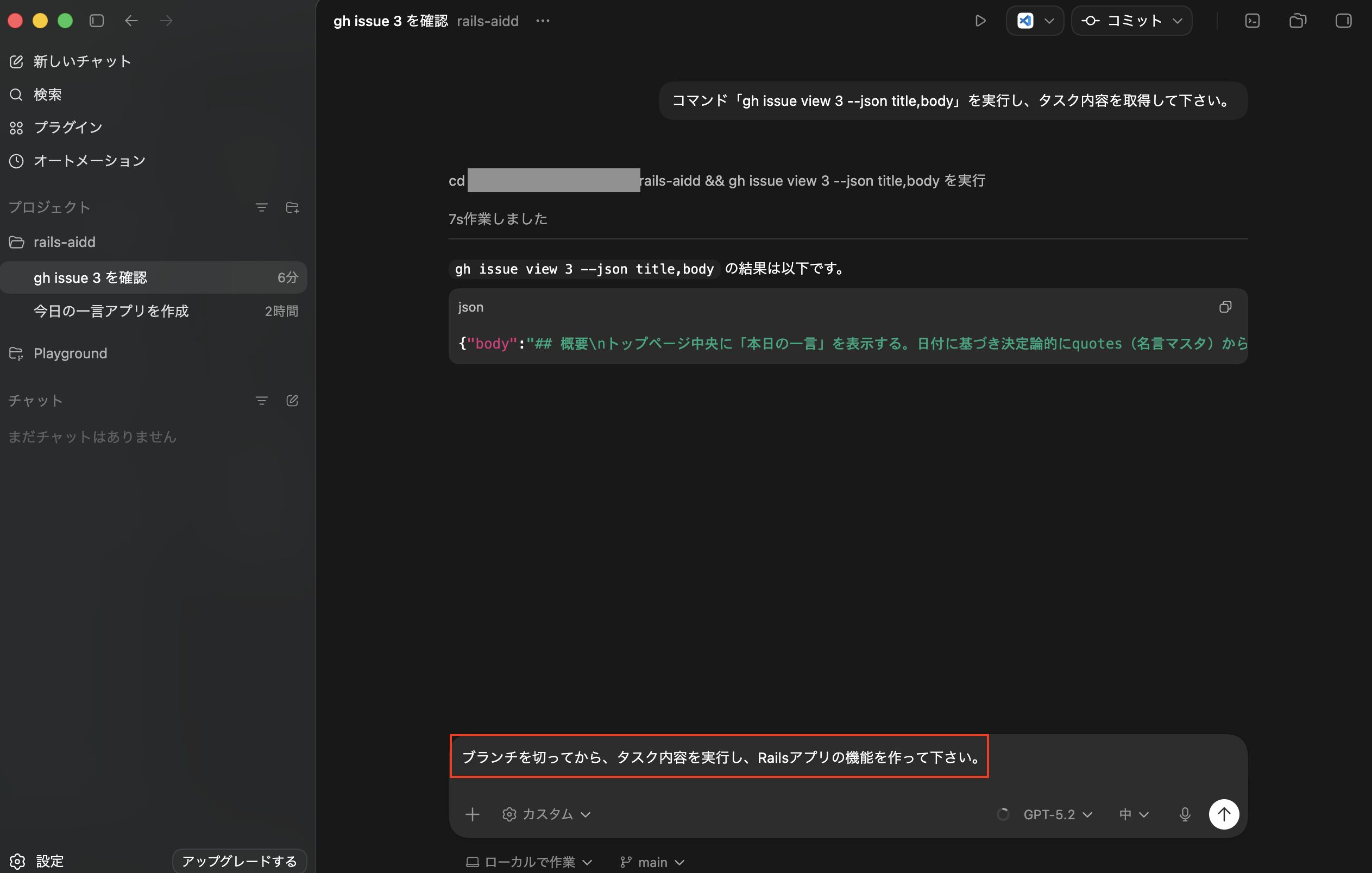The height and width of the screenshot is (873, 1372).
Task: Click the add new project folder icon
Action: (x=292, y=207)
